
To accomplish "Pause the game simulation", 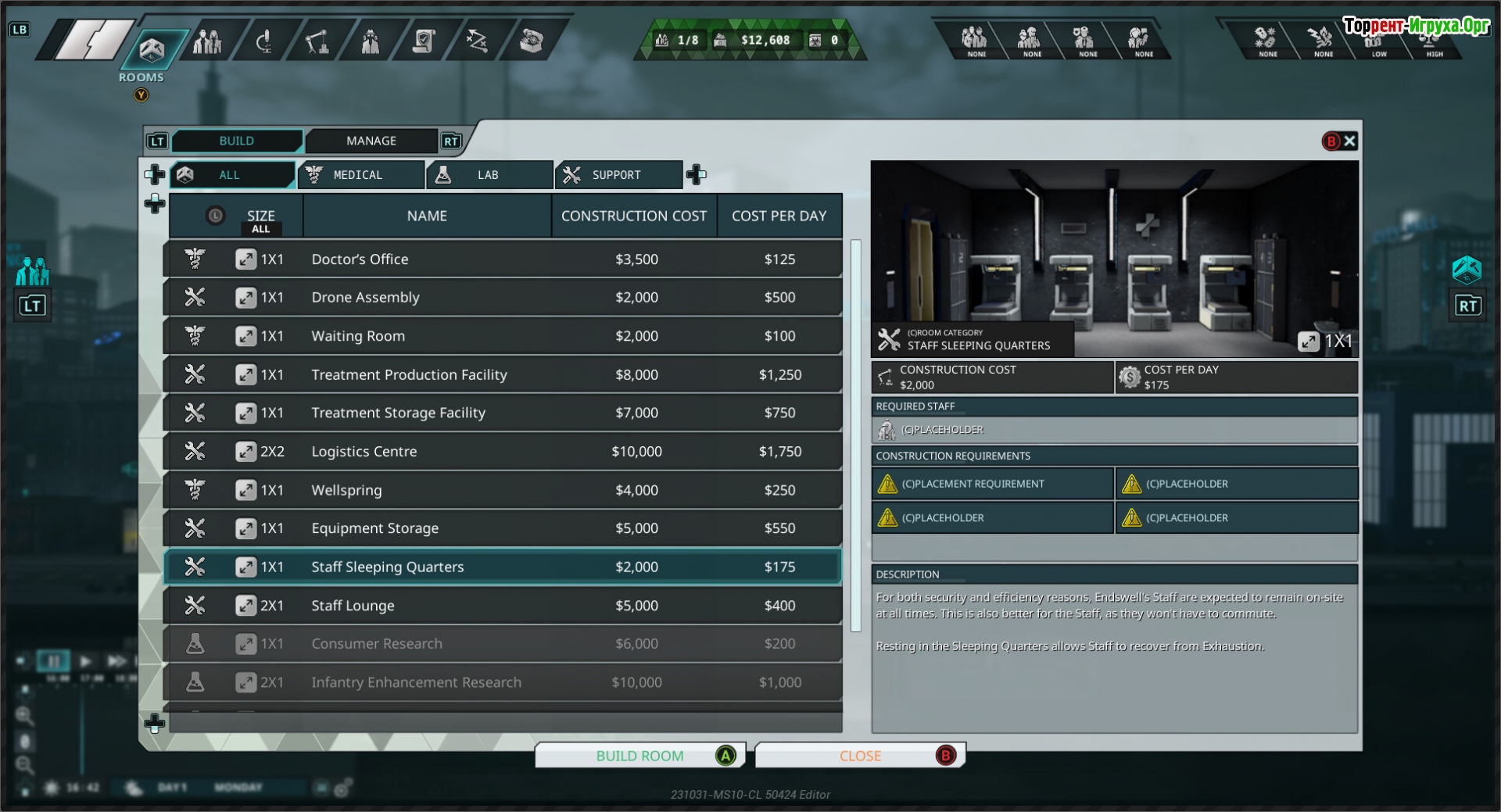I will (x=53, y=661).
